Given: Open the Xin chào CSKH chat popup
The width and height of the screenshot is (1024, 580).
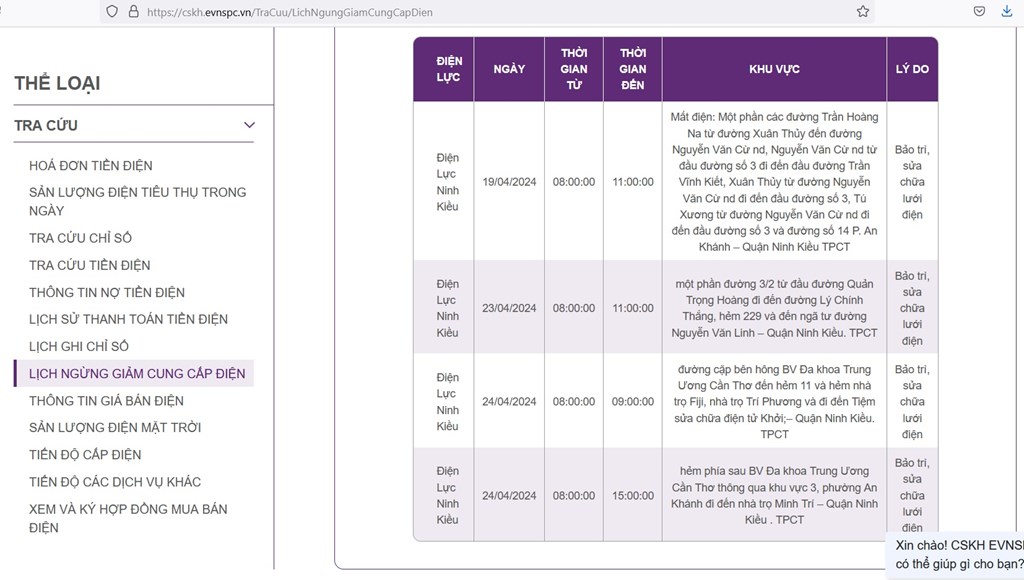Looking at the screenshot, I should click(955, 555).
